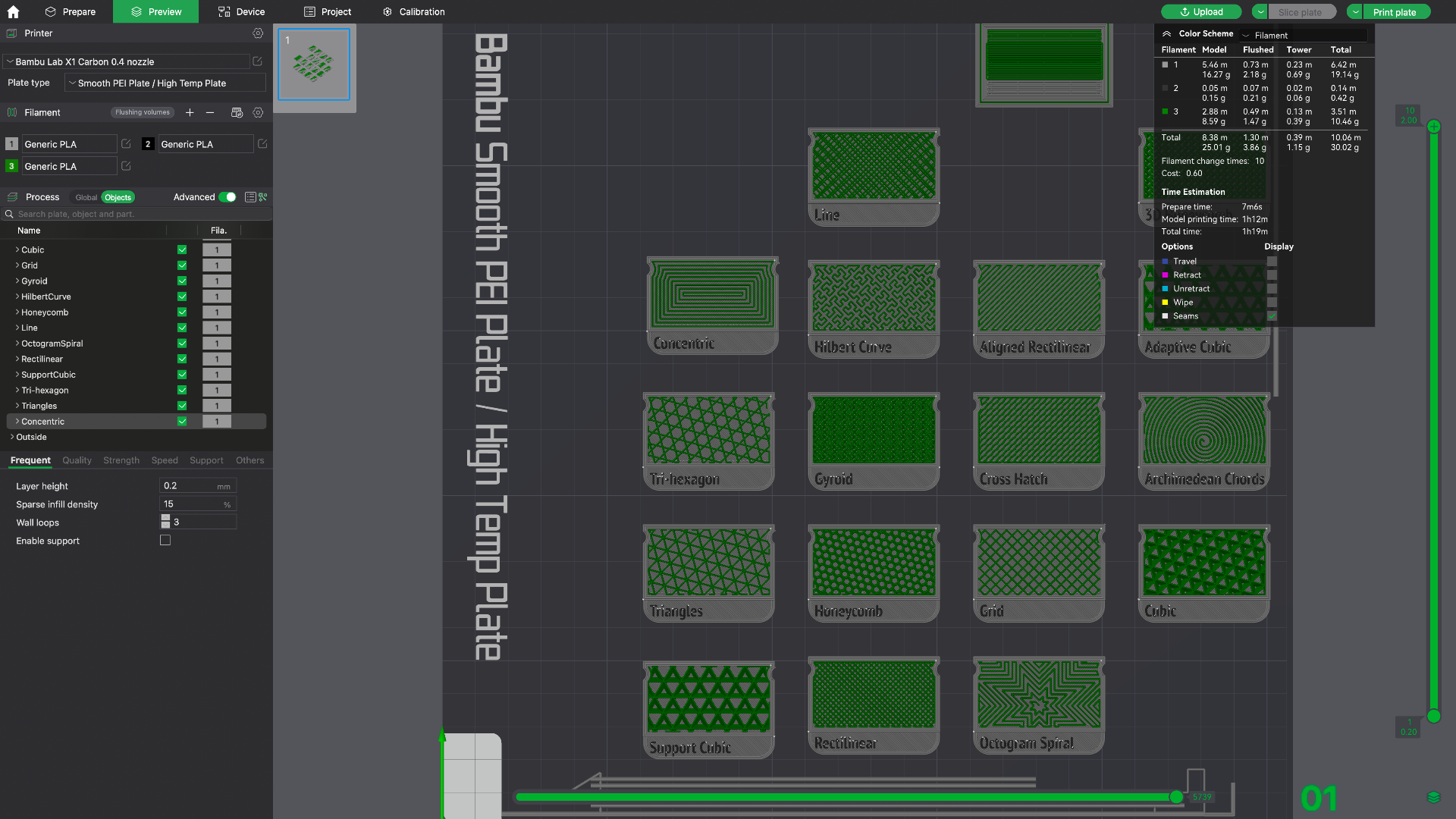1456x819 pixels.
Task: Click edit icon beside Bambu Lab X1 Carbon
Action: point(258,61)
